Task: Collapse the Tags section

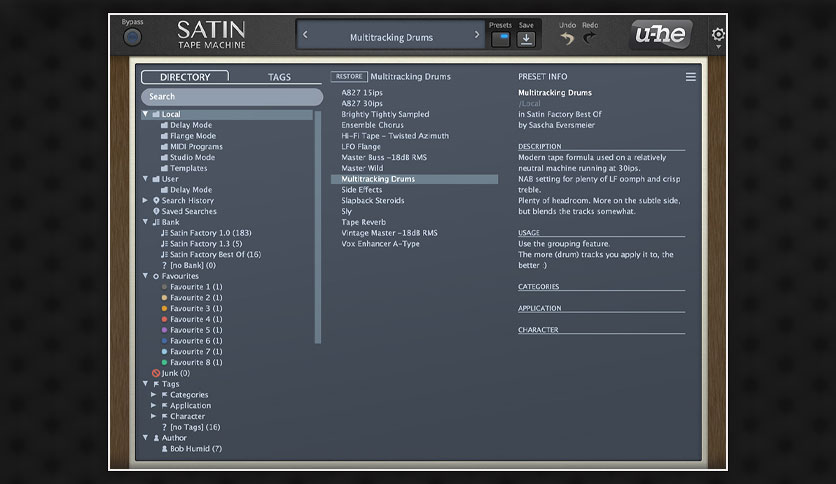Action: [x=145, y=384]
